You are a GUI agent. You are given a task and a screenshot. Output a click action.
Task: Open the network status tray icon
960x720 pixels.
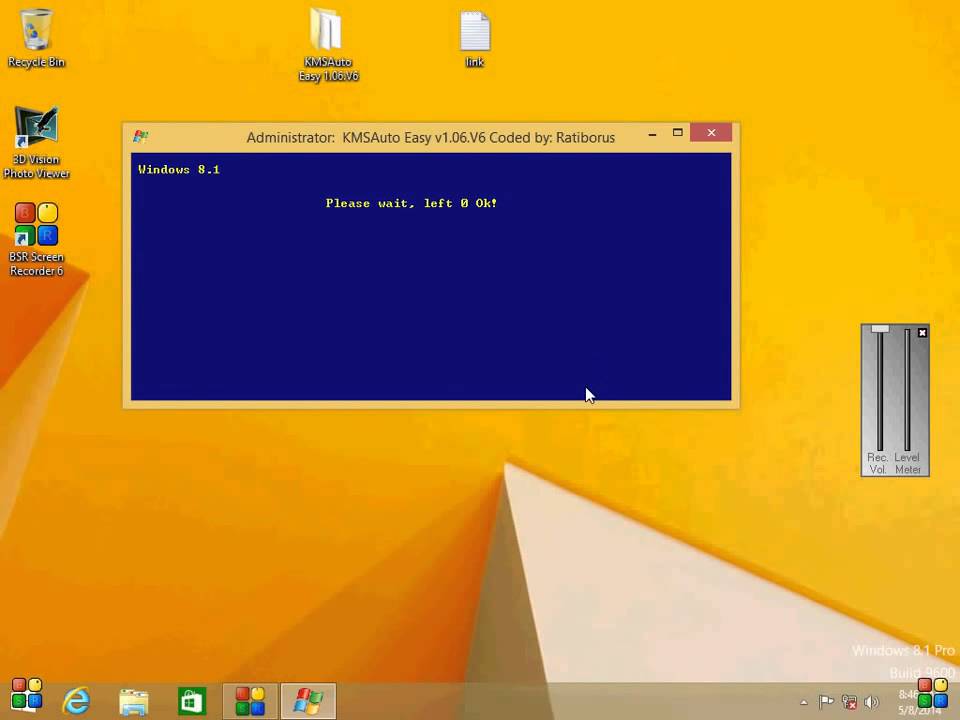click(x=849, y=702)
